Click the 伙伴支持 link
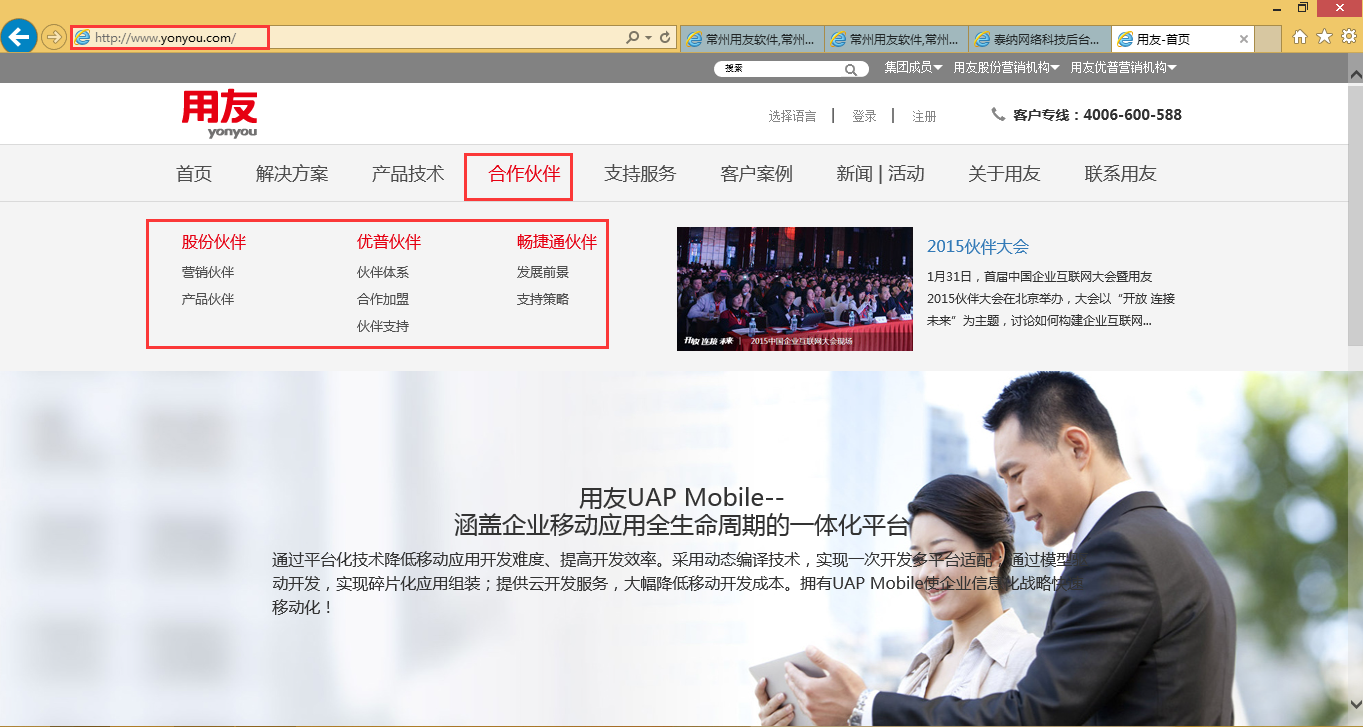 (383, 326)
